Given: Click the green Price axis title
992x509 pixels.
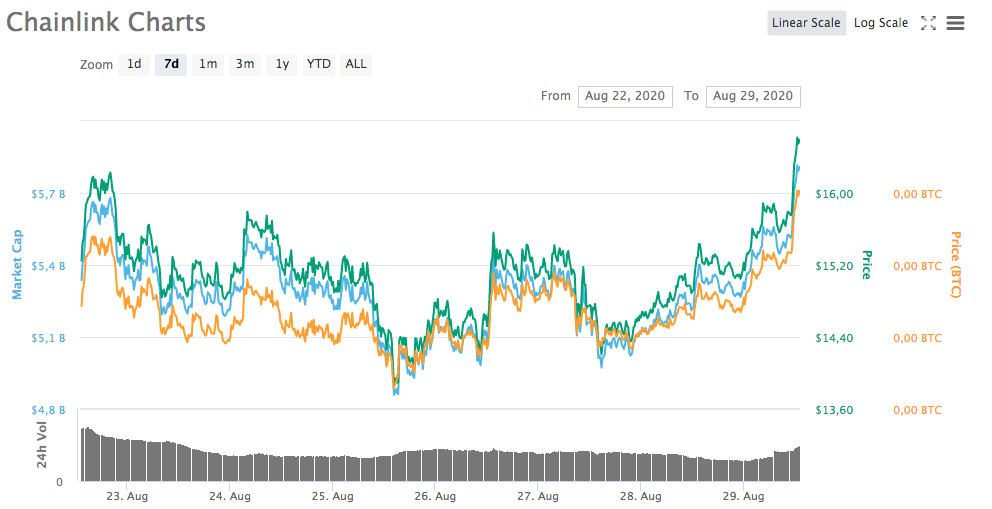Looking at the screenshot, I should point(867,265).
